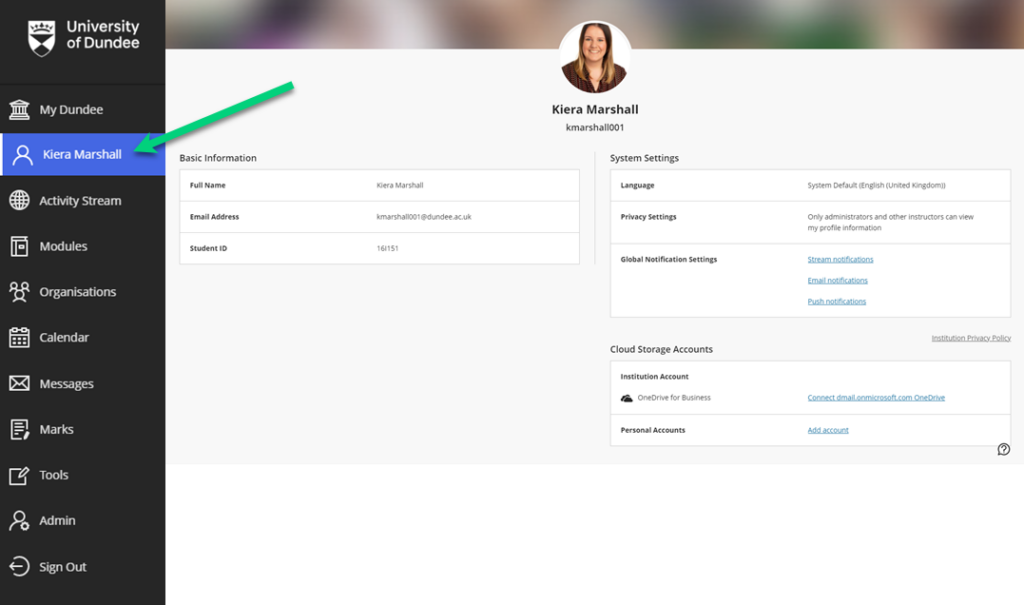This screenshot has width=1024, height=605.
Task: Click the Tools pencil-square icon
Action: pos(20,475)
